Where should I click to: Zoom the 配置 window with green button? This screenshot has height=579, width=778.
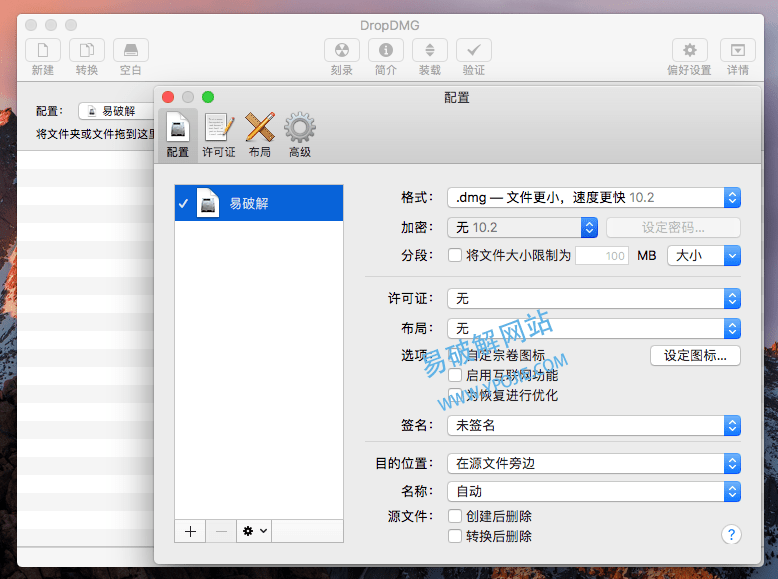point(208,97)
